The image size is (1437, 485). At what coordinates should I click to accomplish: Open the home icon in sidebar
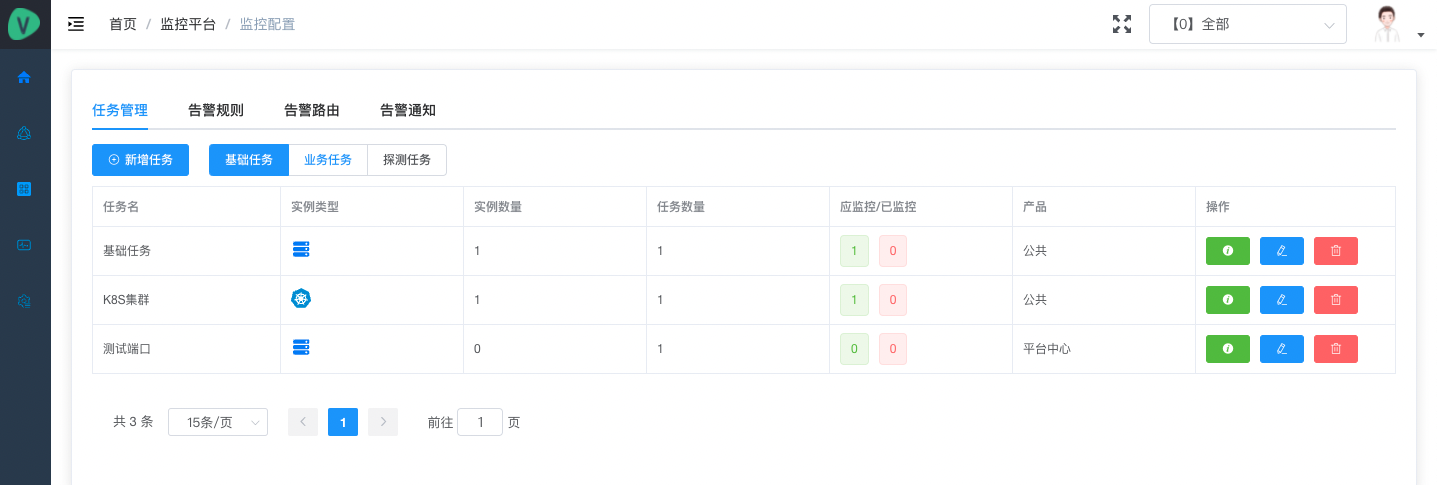pos(24,77)
